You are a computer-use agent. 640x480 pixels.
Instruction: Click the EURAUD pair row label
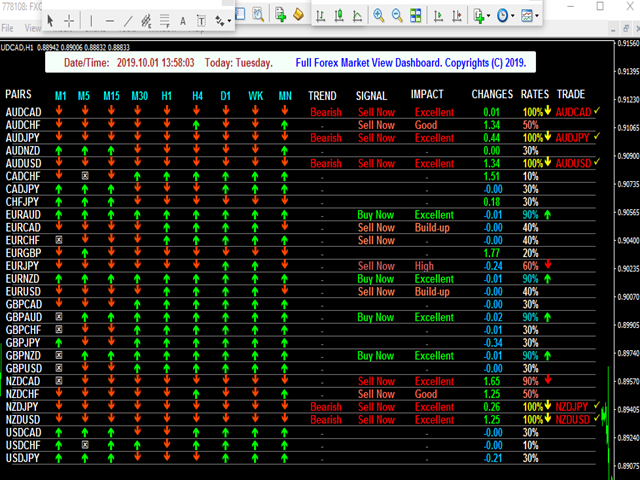click(x=23, y=214)
